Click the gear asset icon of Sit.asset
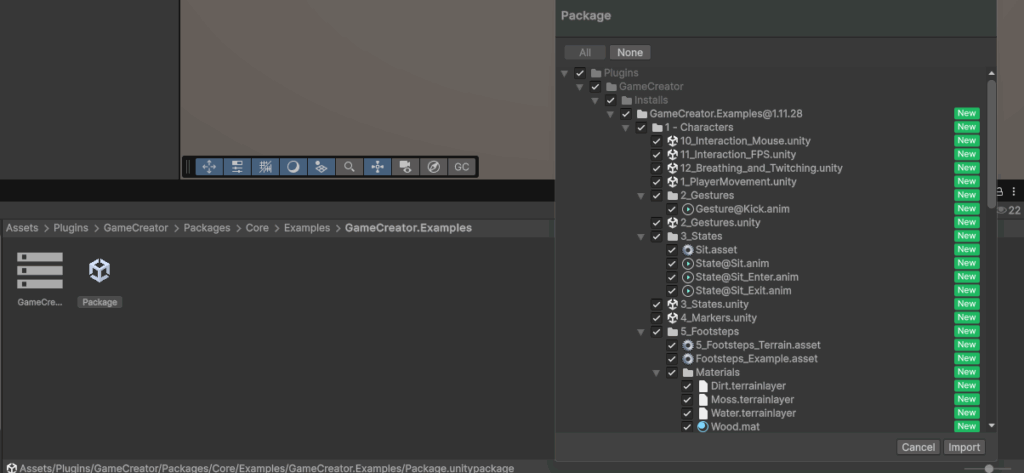This screenshot has width=1024, height=473. click(x=688, y=250)
